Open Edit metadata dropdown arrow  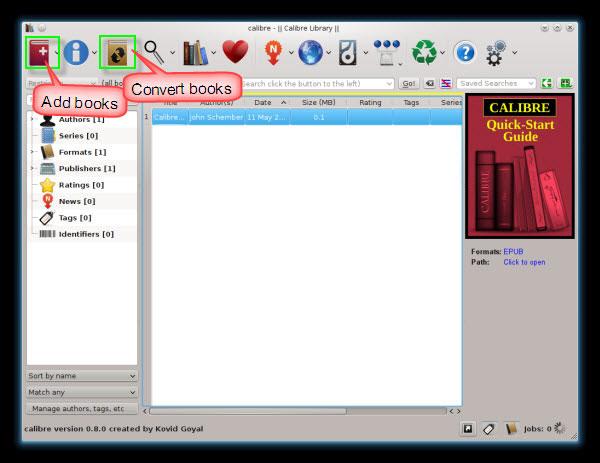click(x=95, y=53)
